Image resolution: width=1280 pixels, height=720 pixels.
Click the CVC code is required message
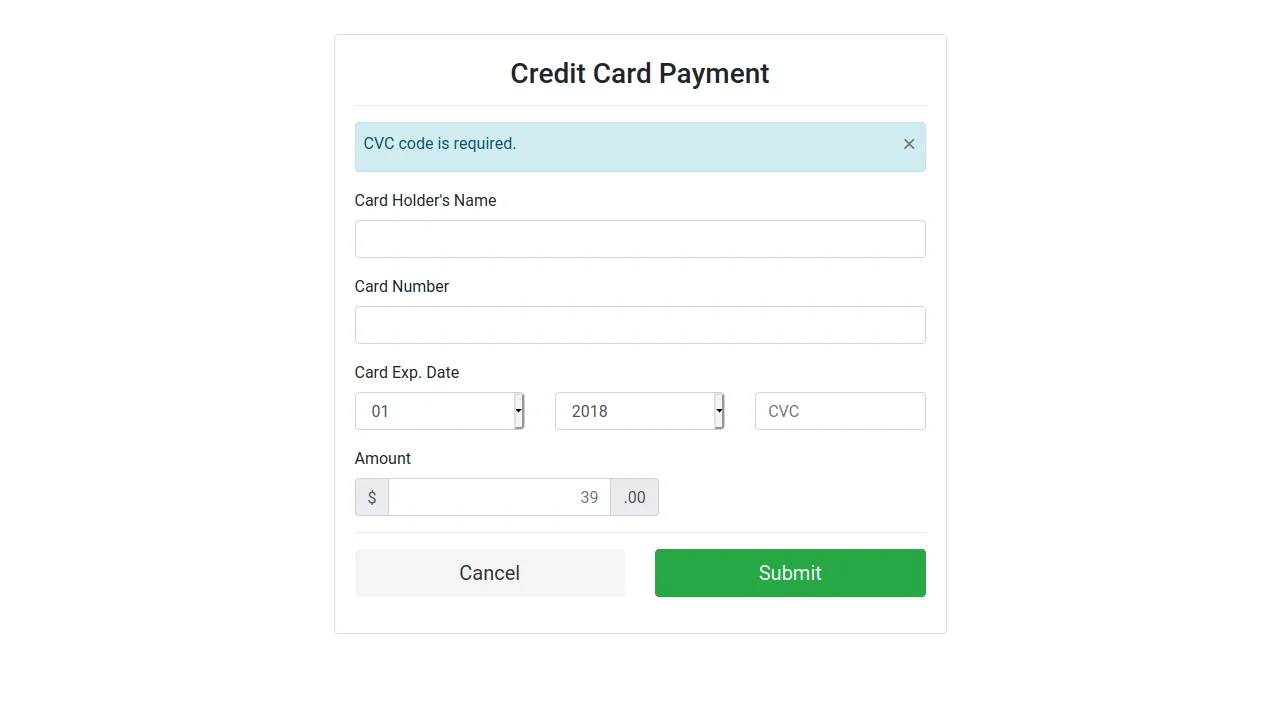440,144
